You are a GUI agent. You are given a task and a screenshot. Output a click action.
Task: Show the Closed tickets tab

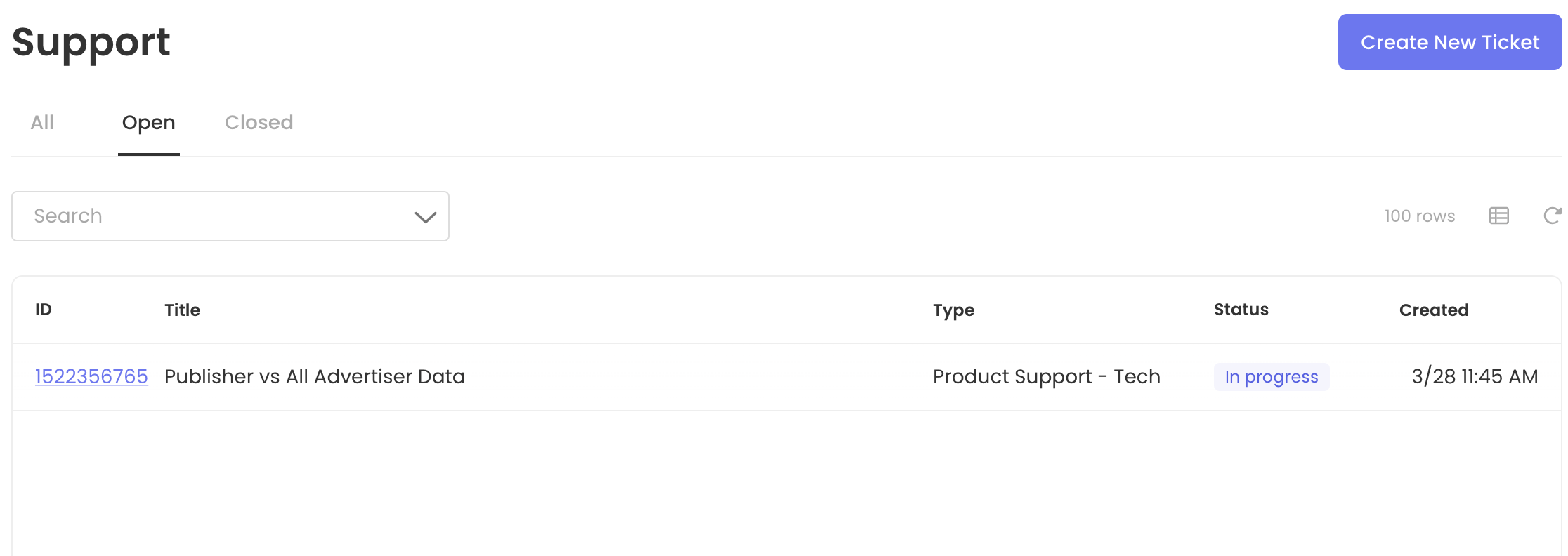pos(259,123)
